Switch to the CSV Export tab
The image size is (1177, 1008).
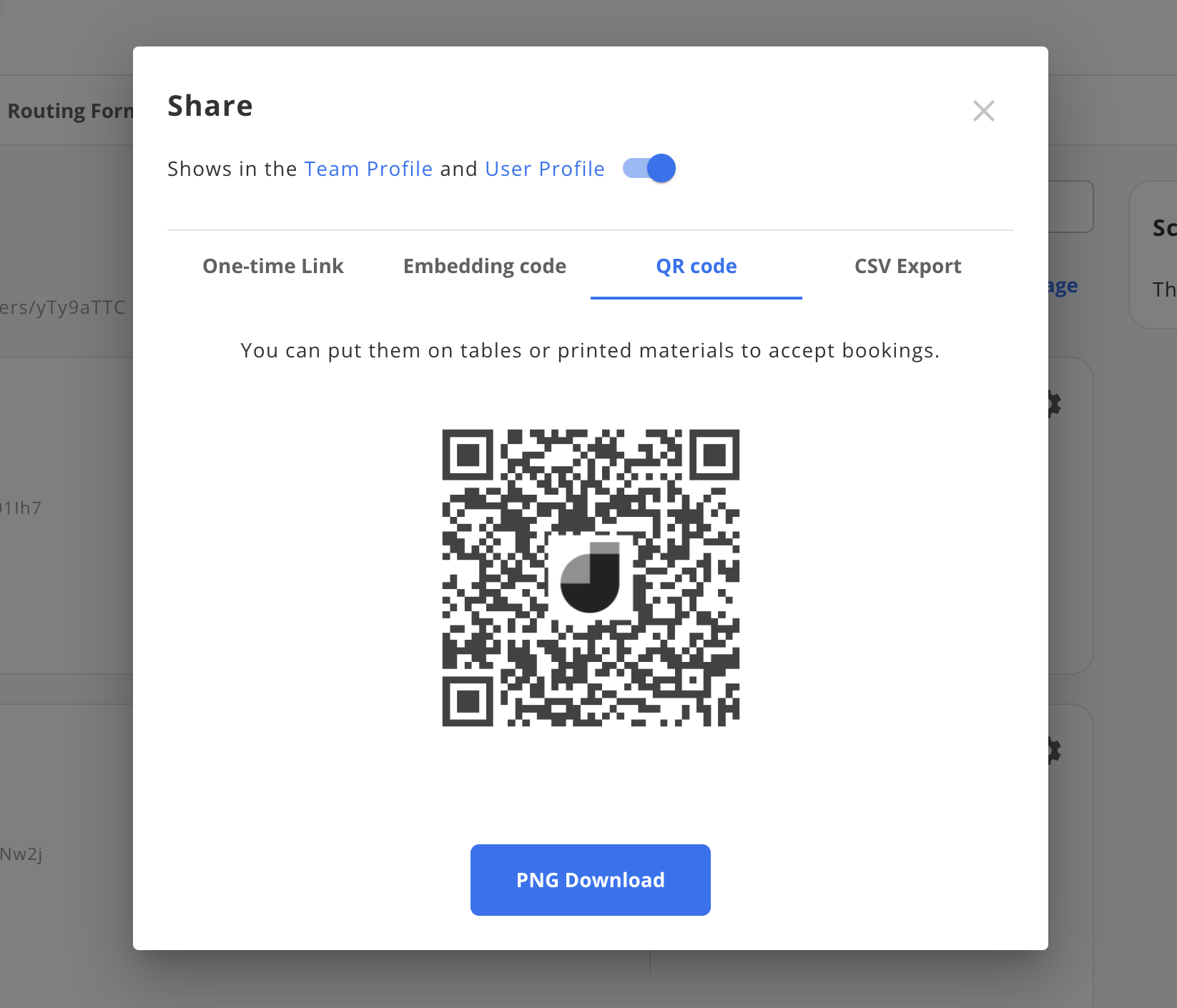point(908,266)
